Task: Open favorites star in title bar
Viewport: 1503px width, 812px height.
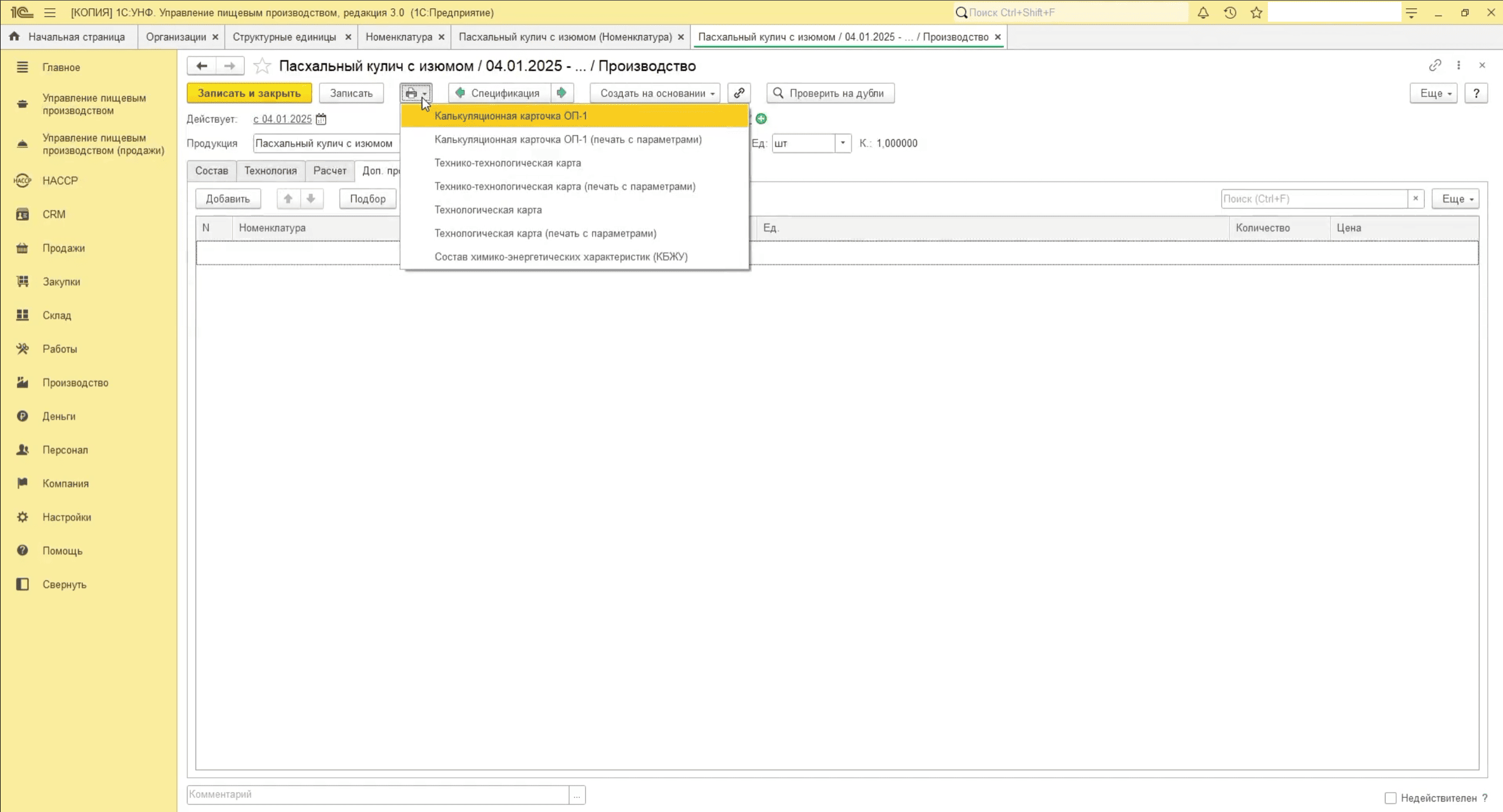Action: click(x=1256, y=12)
